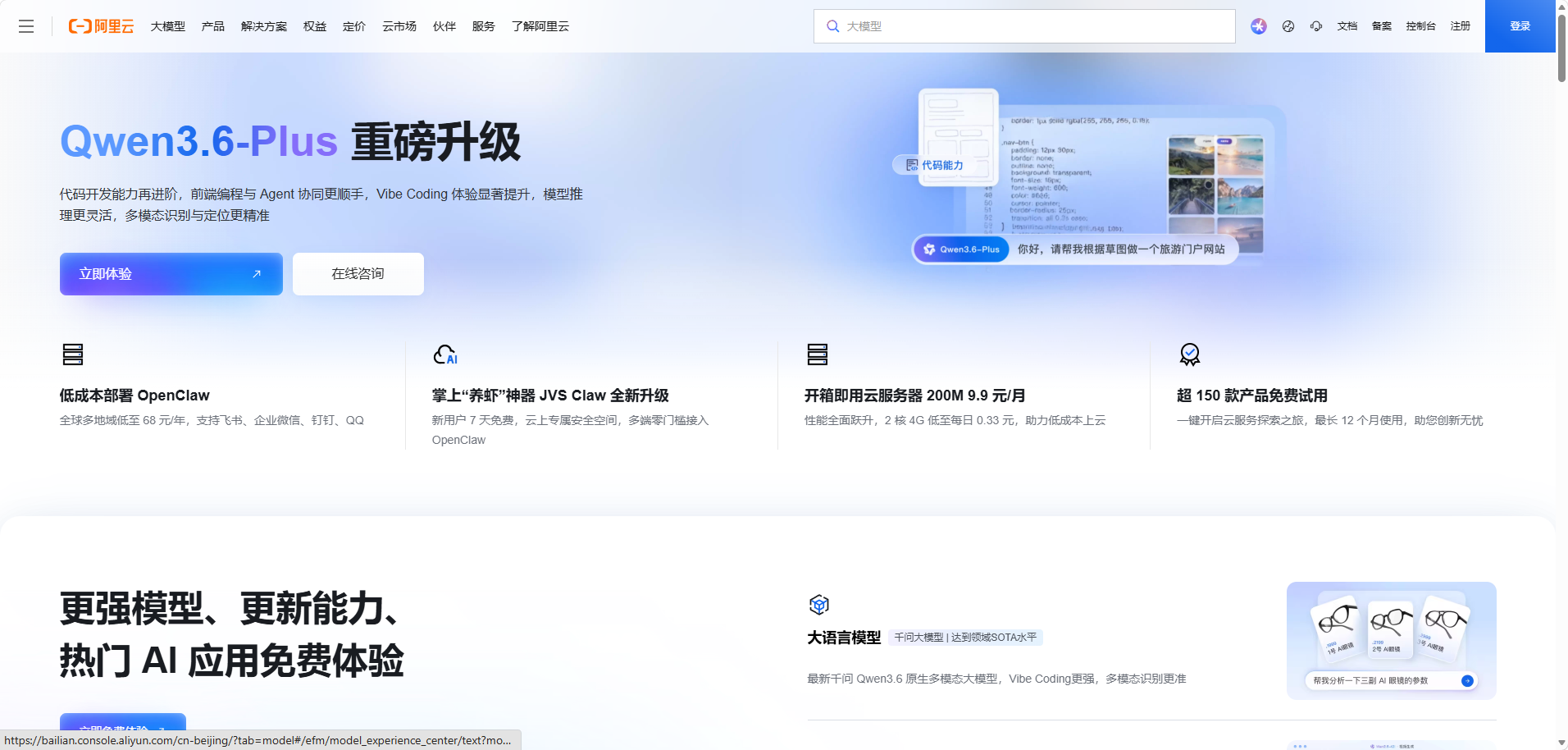Click the blue 登录 login button
The width and height of the screenshot is (1568, 750).
click(1520, 25)
